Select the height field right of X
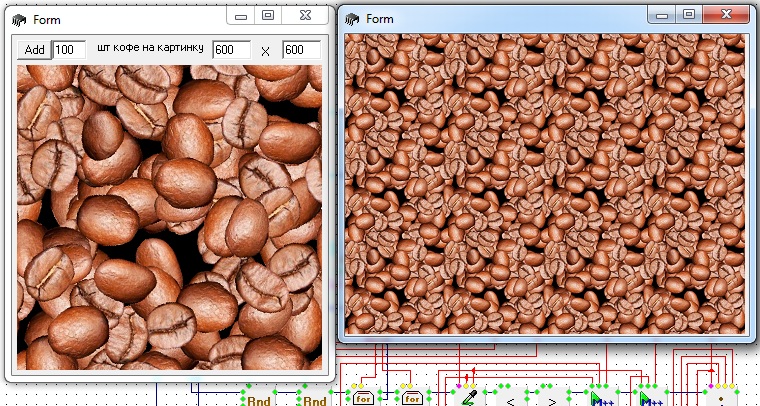This screenshot has width=760, height=406. (x=301, y=49)
